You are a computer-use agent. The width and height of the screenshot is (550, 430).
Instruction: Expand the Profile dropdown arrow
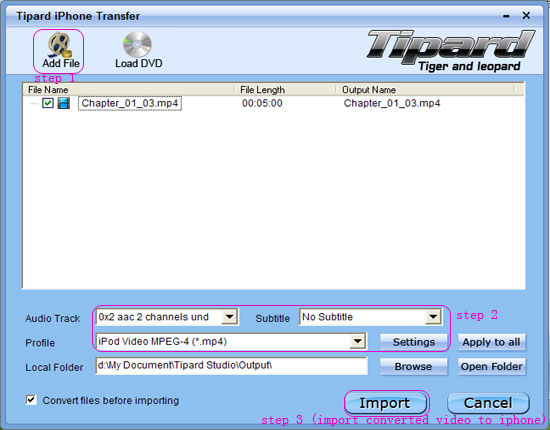click(357, 341)
